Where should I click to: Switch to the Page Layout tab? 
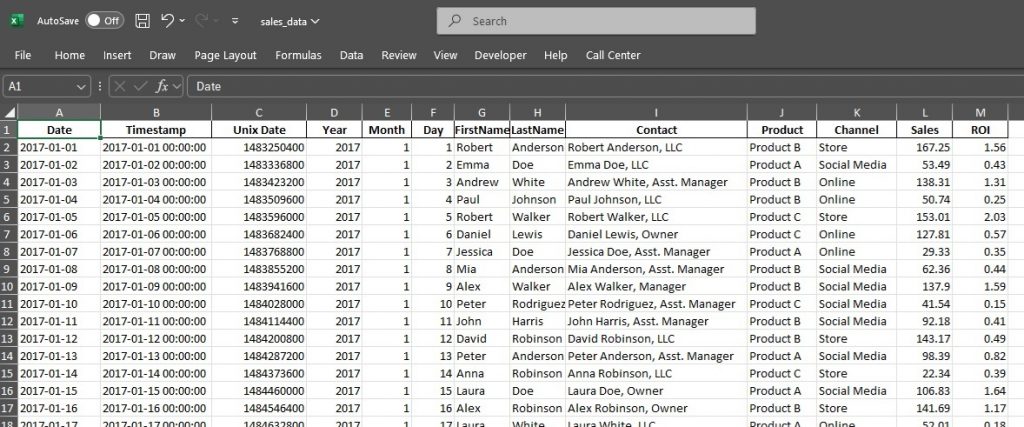[225, 55]
